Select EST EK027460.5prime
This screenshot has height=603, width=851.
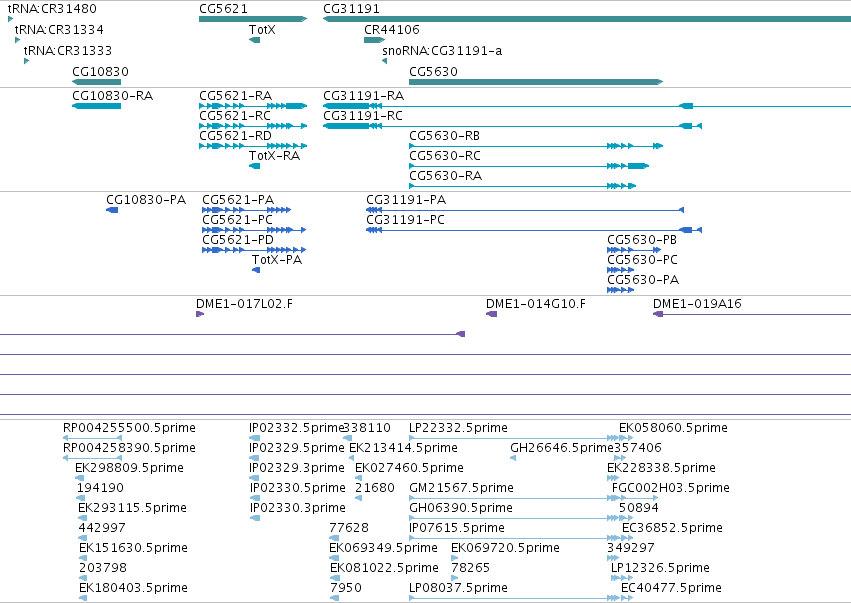point(358,478)
